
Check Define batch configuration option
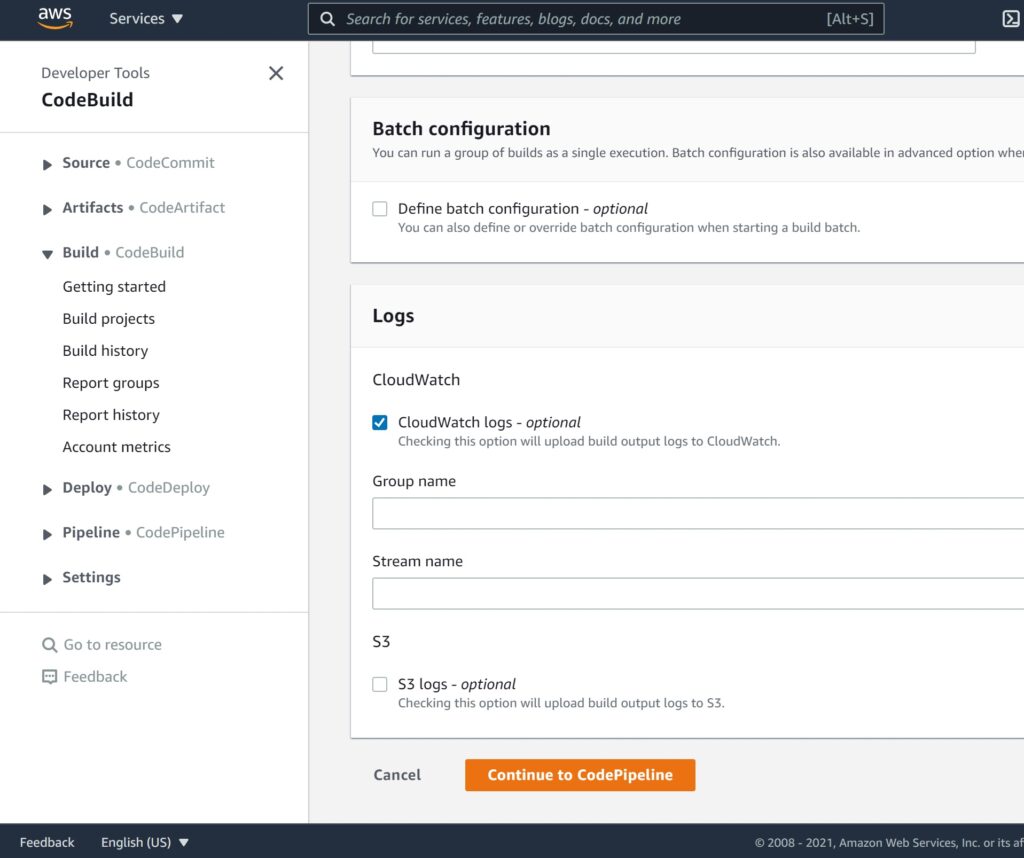pyautogui.click(x=380, y=208)
